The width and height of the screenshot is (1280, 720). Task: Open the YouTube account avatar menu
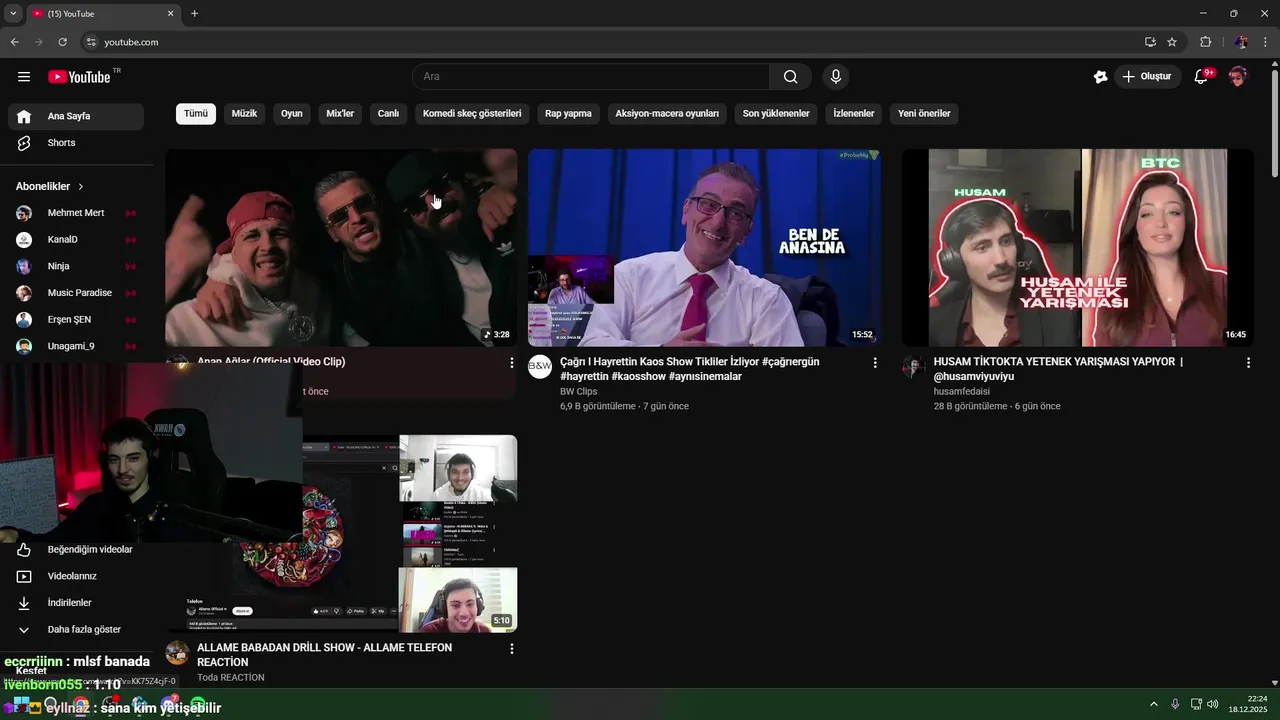(x=1238, y=77)
